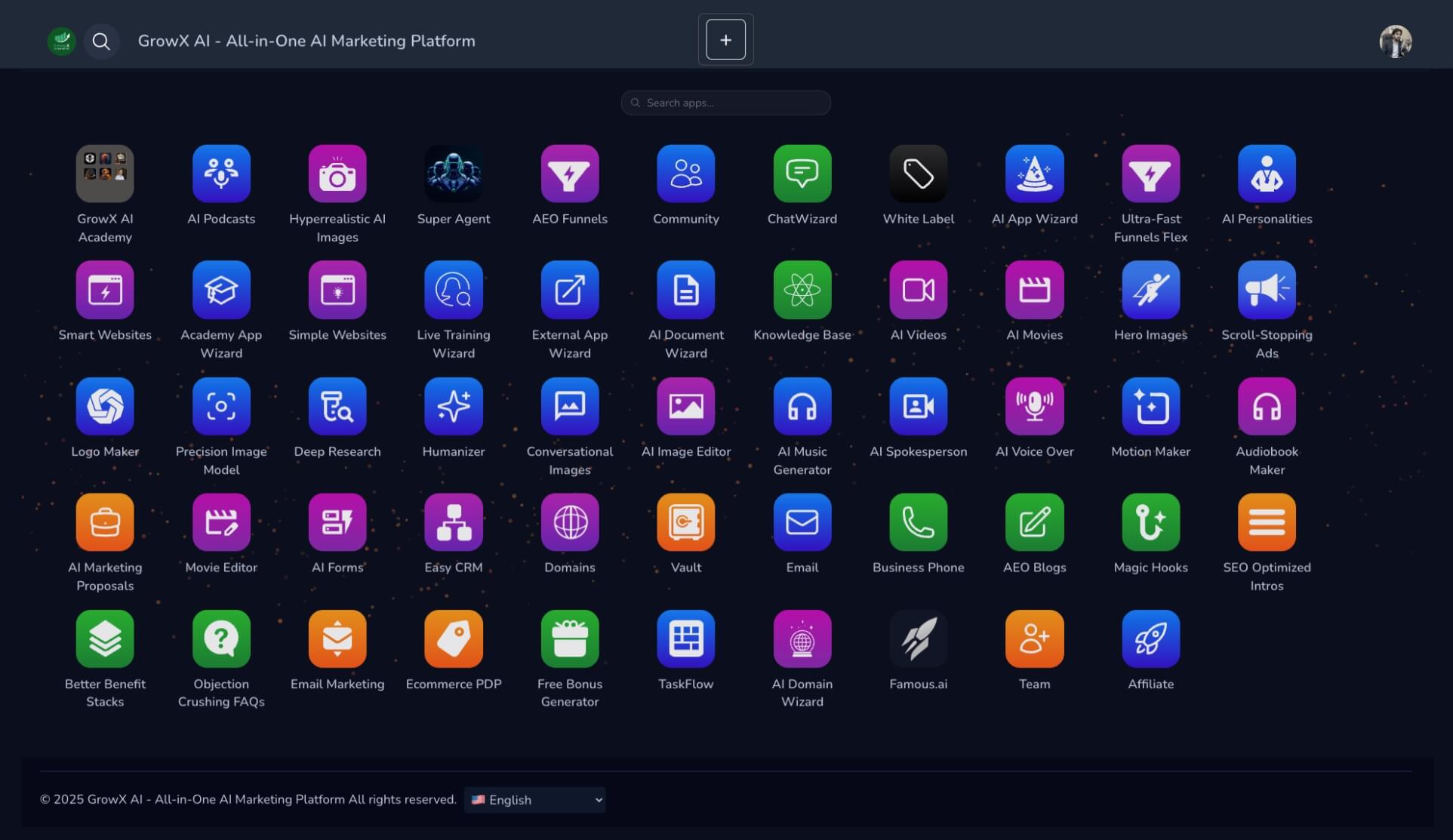Launch AI Videos app
This screenshot has height=840, width=1453.
click(x=919, y=290)
